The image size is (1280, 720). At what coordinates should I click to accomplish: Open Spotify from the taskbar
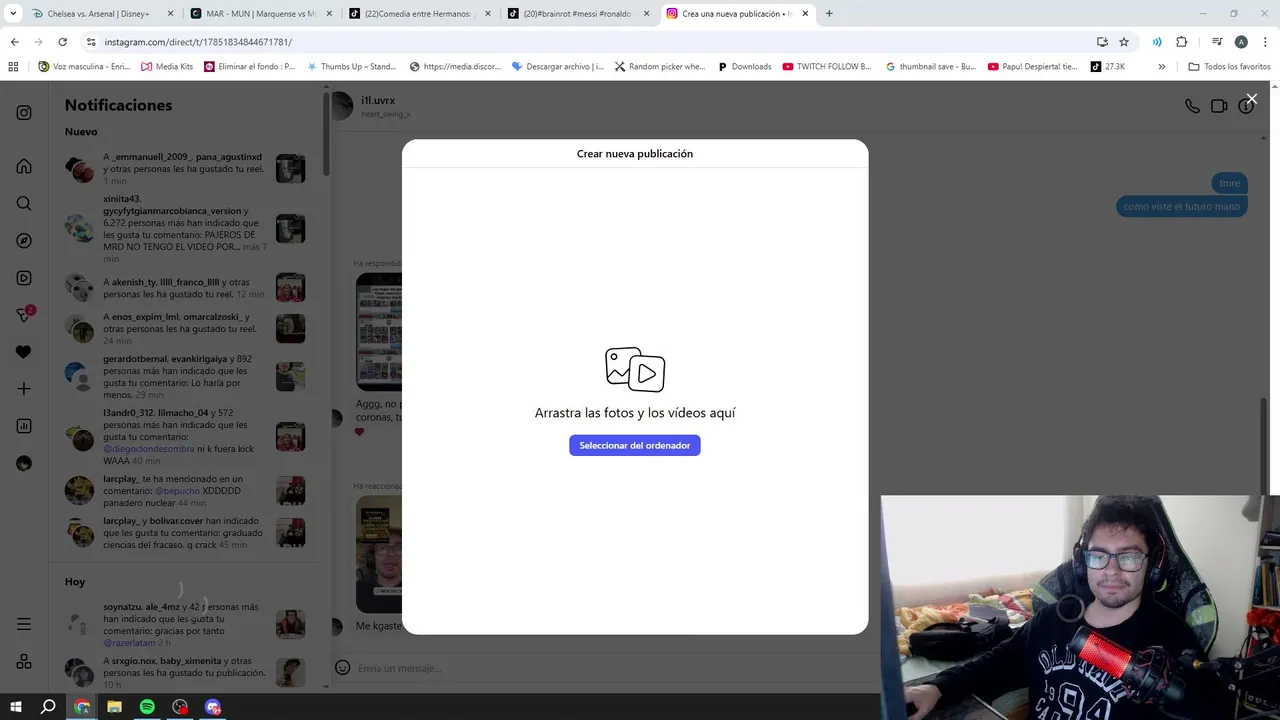point(147,707)
